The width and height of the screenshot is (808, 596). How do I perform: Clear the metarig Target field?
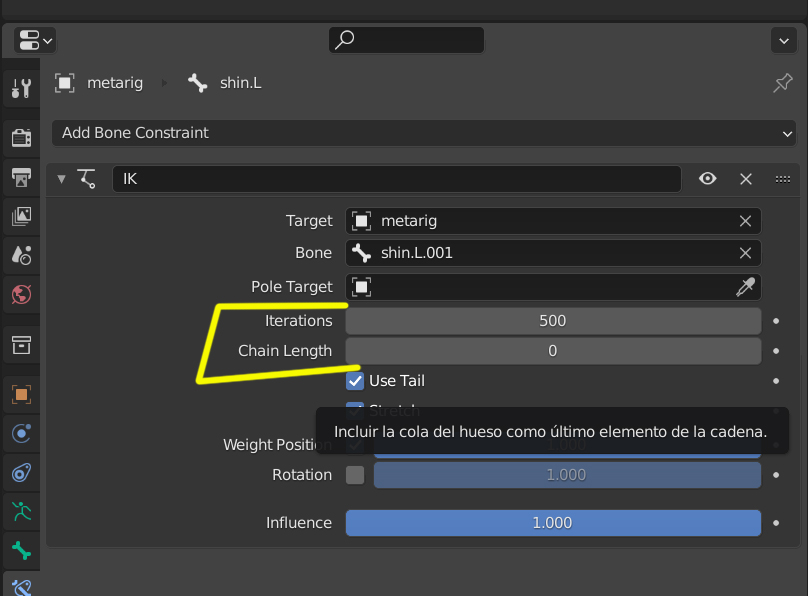745,221
